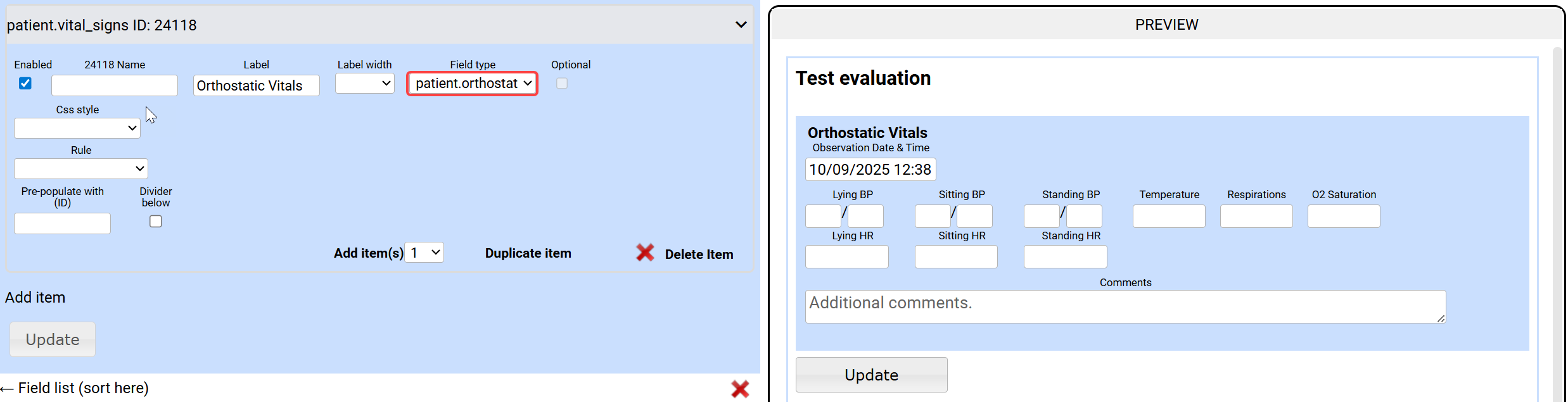
Task: Click the Temperature input box
Action: 1168,217
